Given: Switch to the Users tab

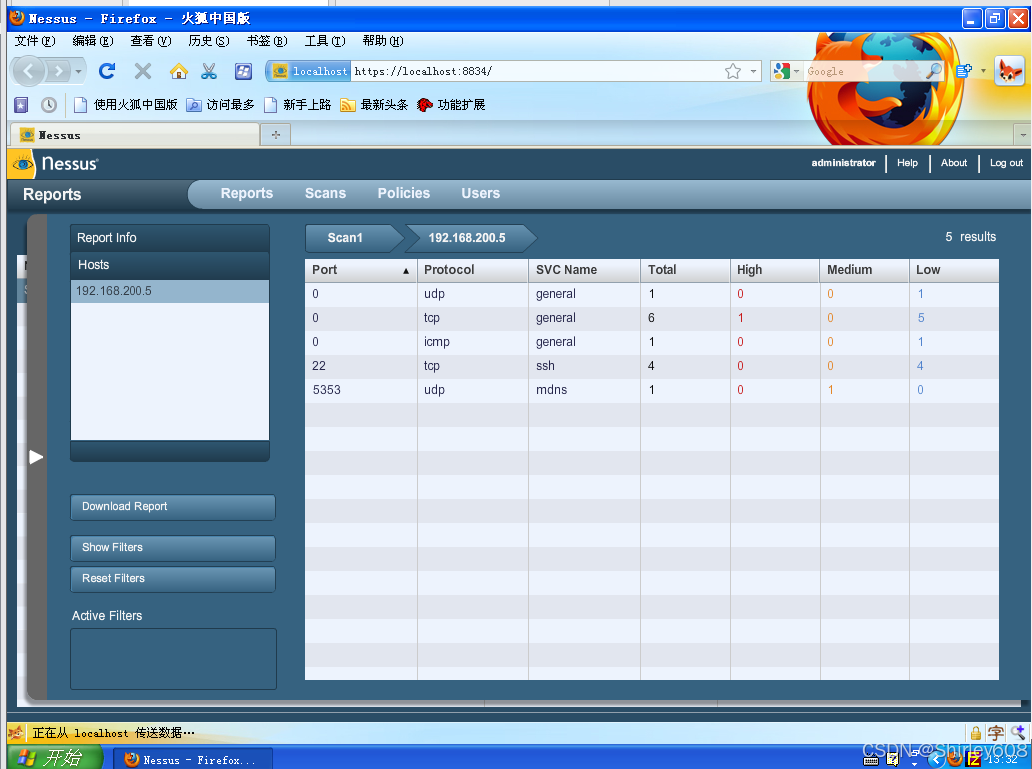Looking at the screenshot, I should point(480,194).
